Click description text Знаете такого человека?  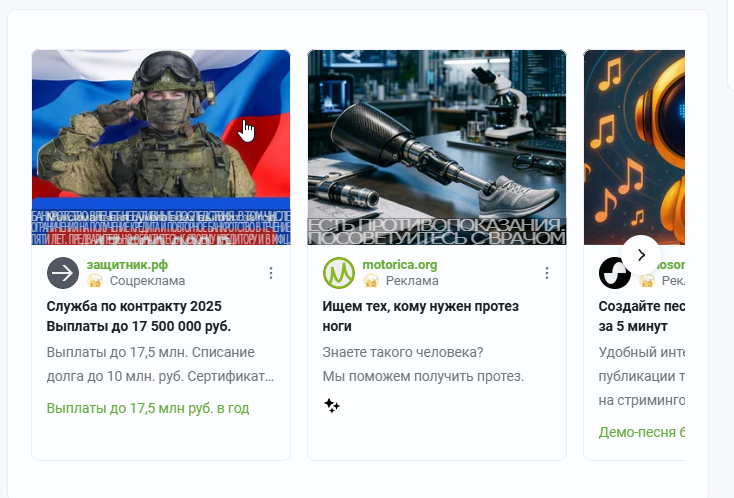[x=403, y=352]
